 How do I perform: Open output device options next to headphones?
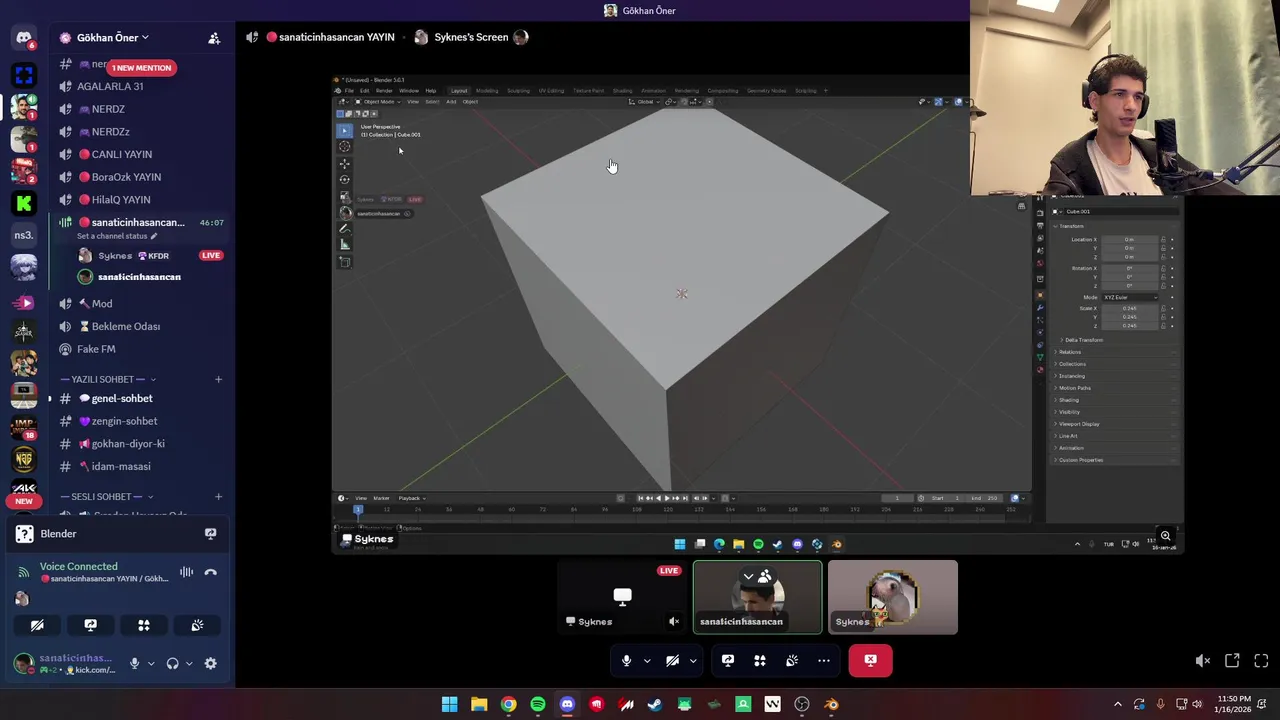click(189, 663)
